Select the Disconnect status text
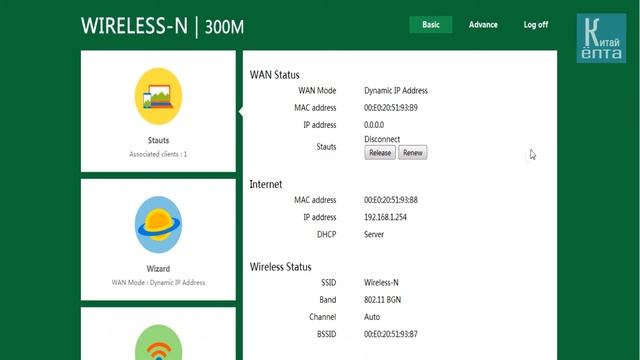This screenshot has height=360, width=640. point(382,139)
